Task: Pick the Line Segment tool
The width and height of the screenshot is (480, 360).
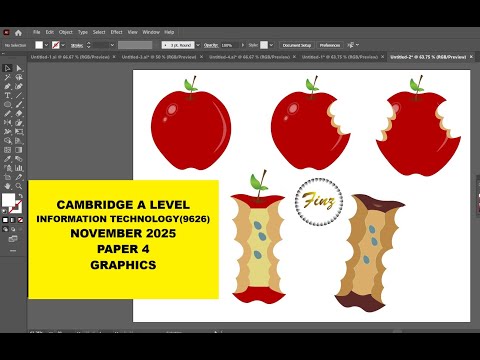Action: coord(19,95)
